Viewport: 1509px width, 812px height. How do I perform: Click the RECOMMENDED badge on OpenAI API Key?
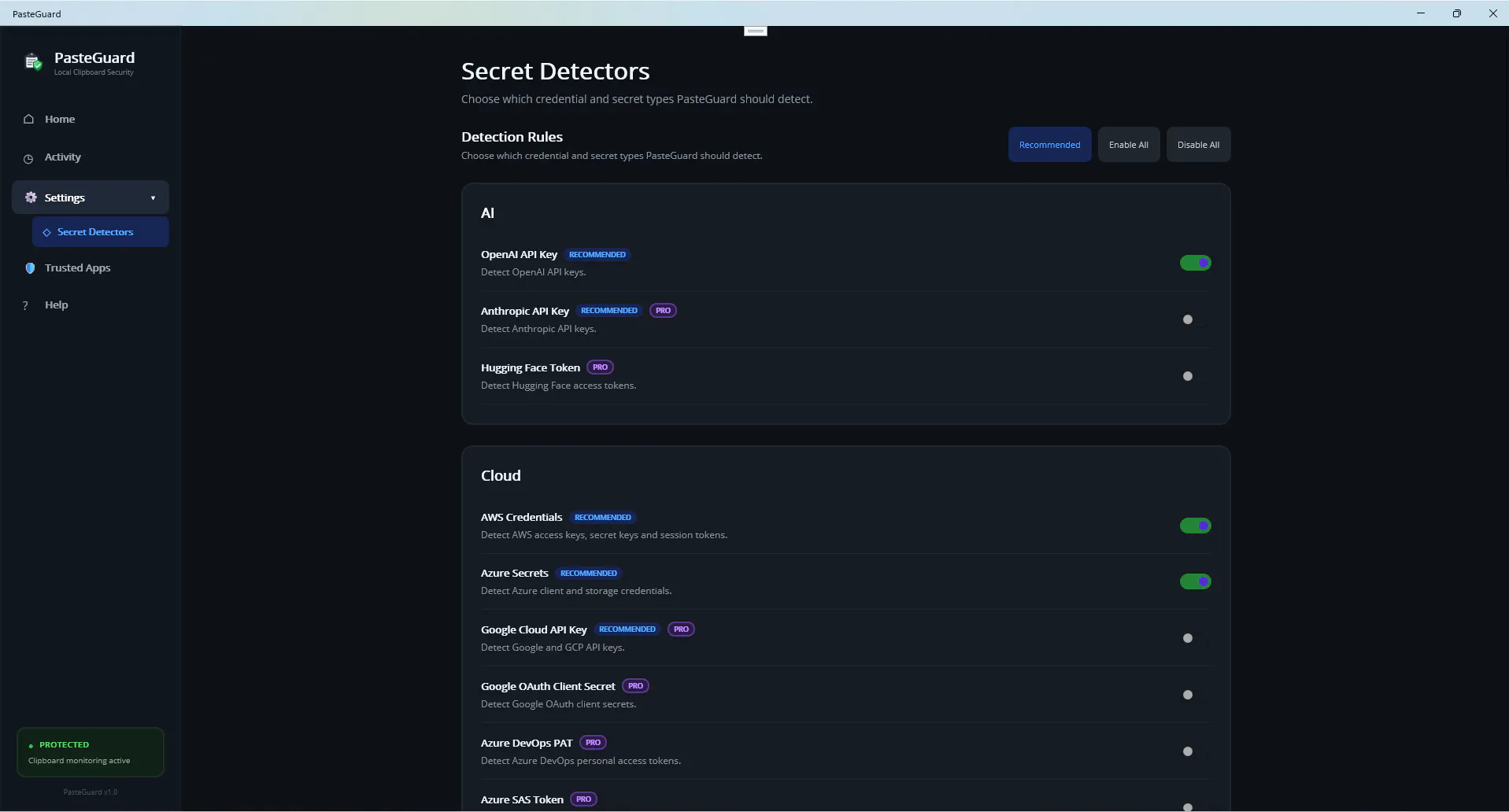tap(597, 255)
